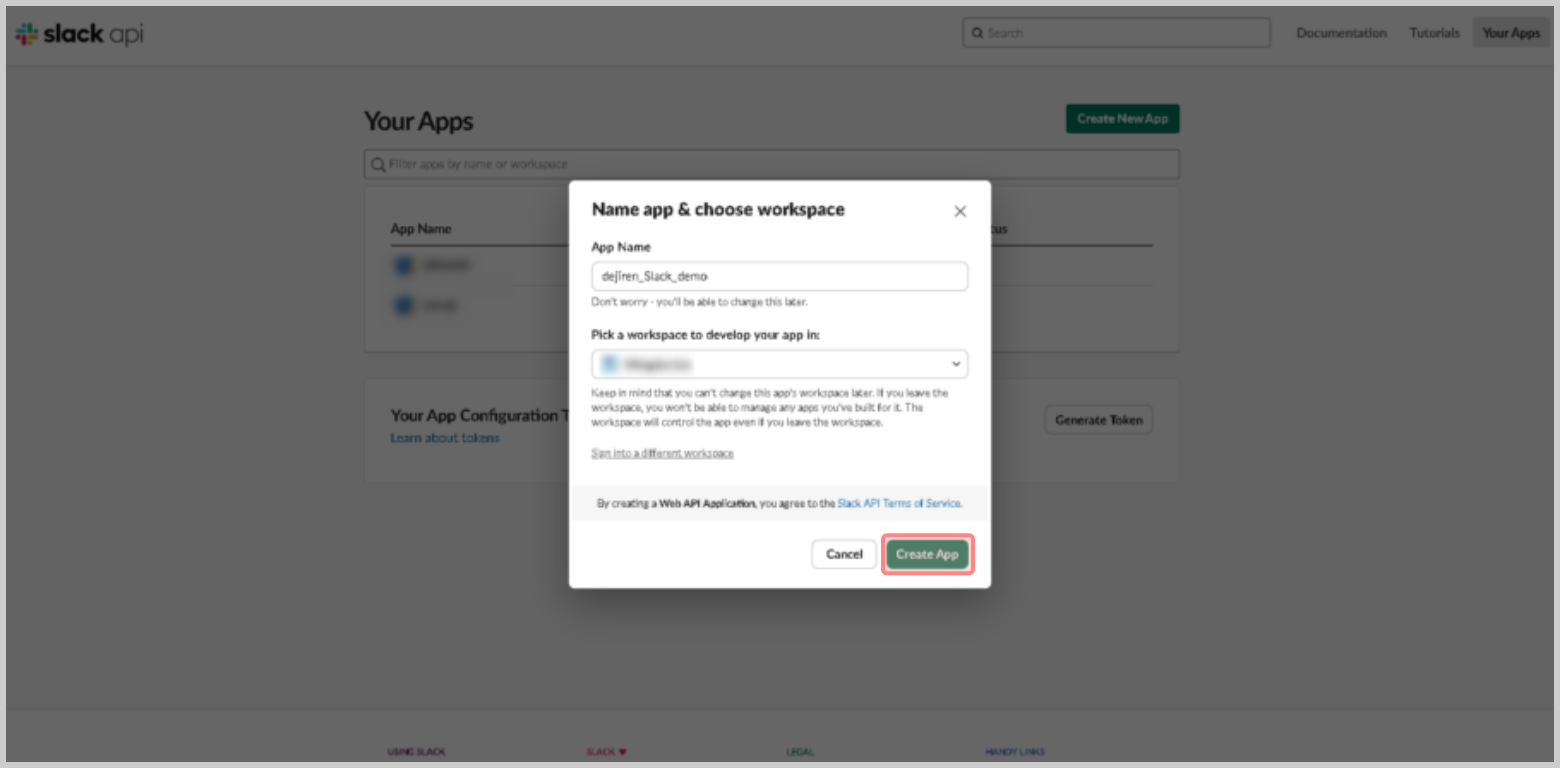Click the Filter apps by name field
Screen dimensions: 1560x768
[x=771, y=164]
